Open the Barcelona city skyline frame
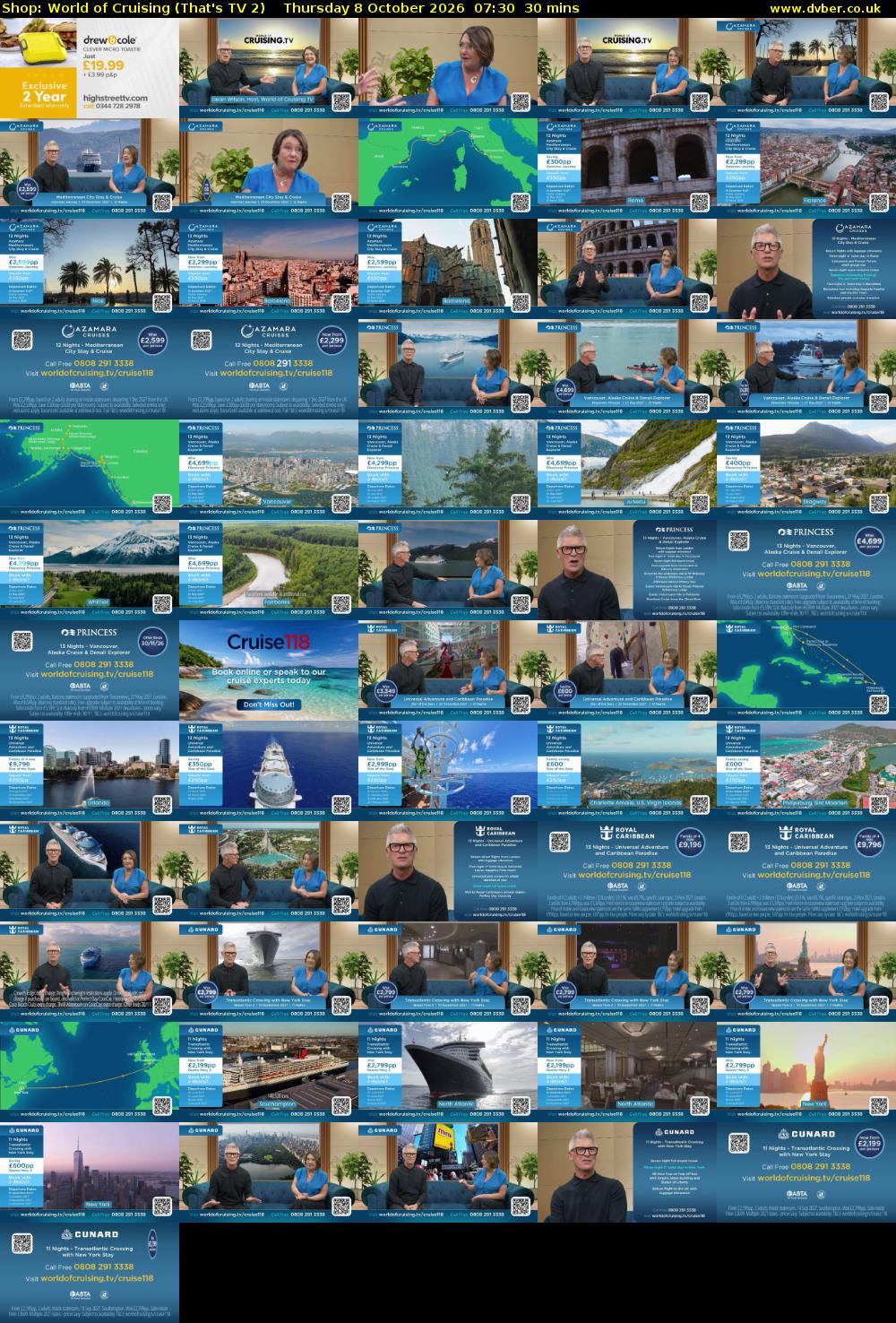The width and height of the screenshot is (896, 1323). [269, 269]
